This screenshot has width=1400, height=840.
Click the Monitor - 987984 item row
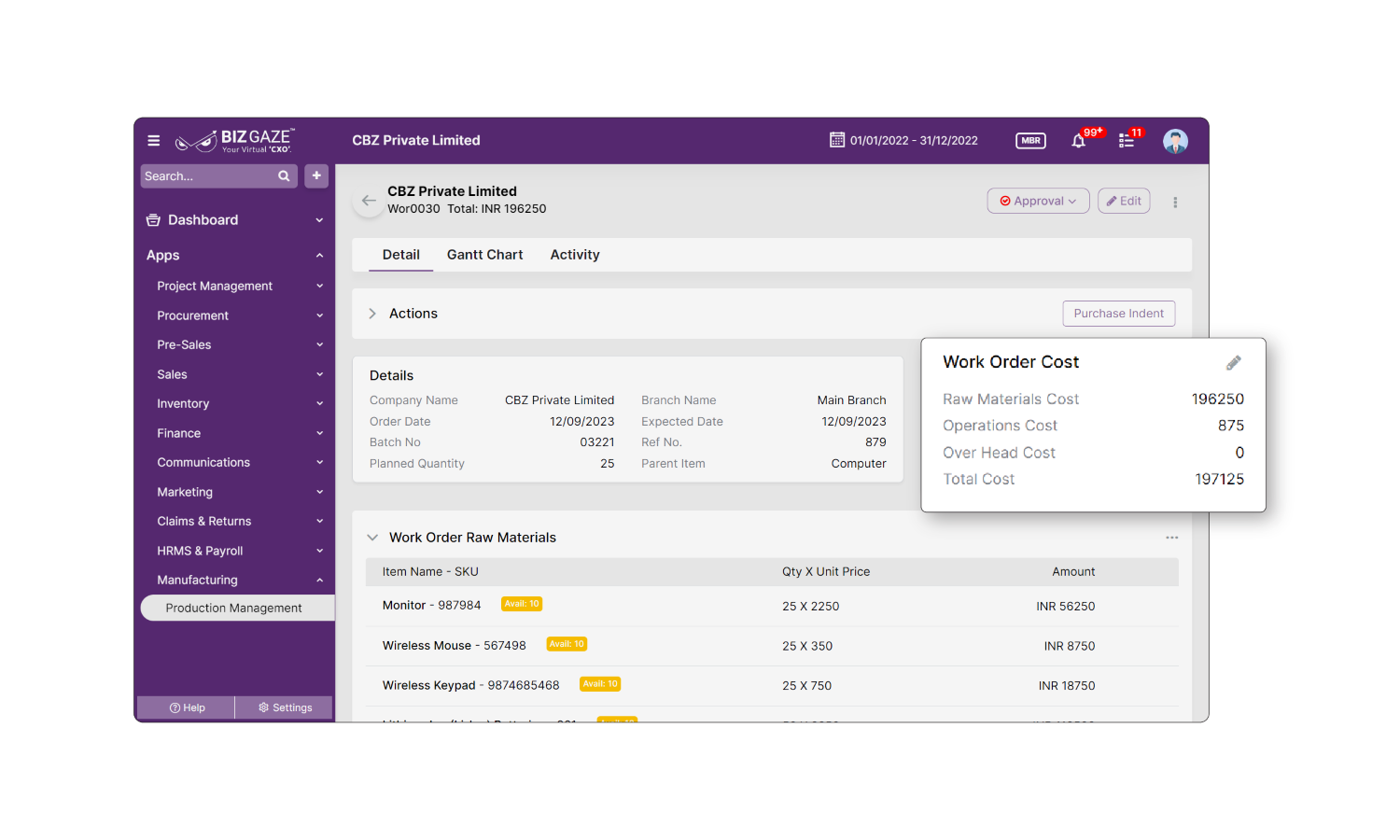(772, 606)
